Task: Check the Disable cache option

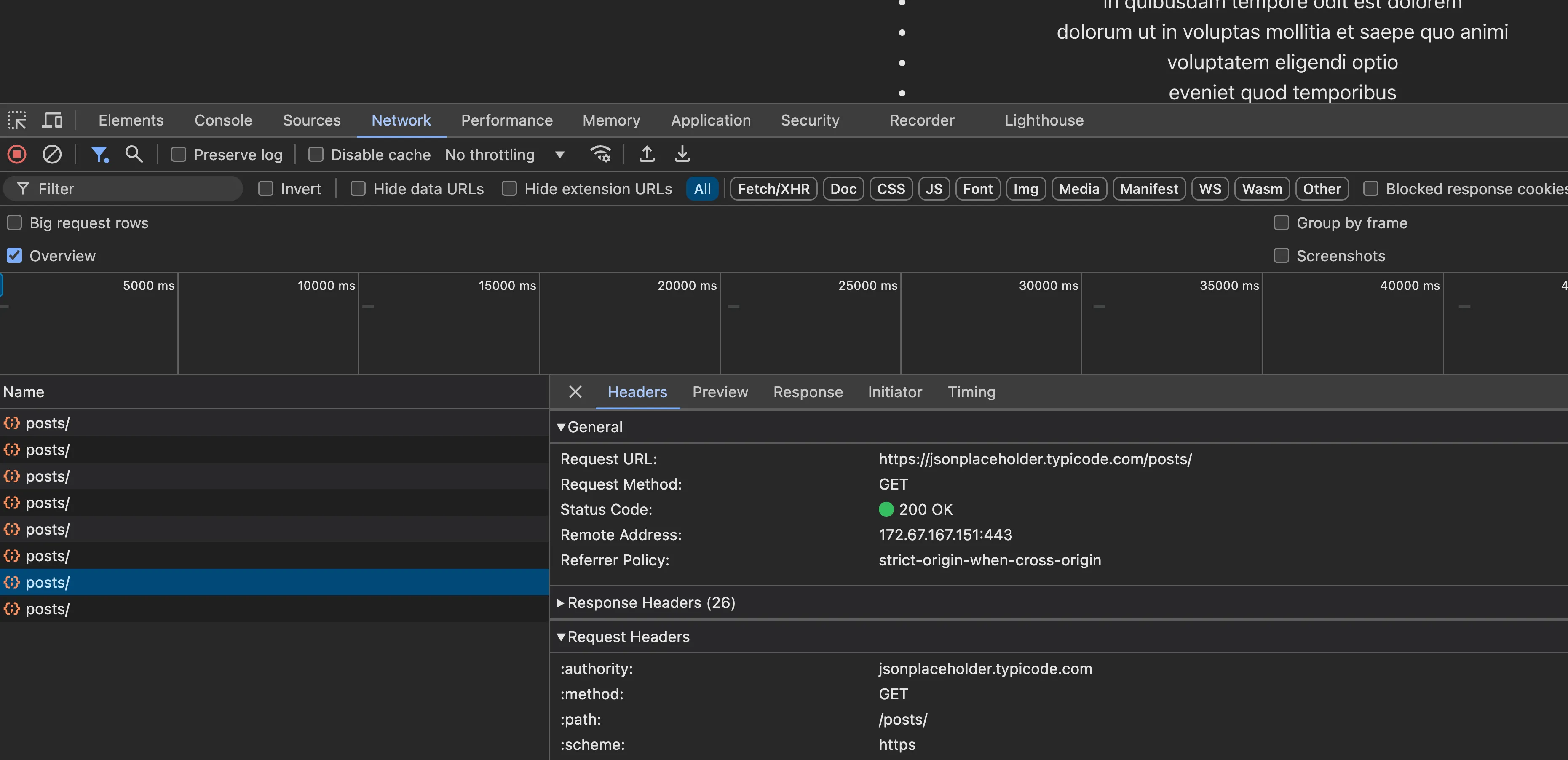Action: 315,155
